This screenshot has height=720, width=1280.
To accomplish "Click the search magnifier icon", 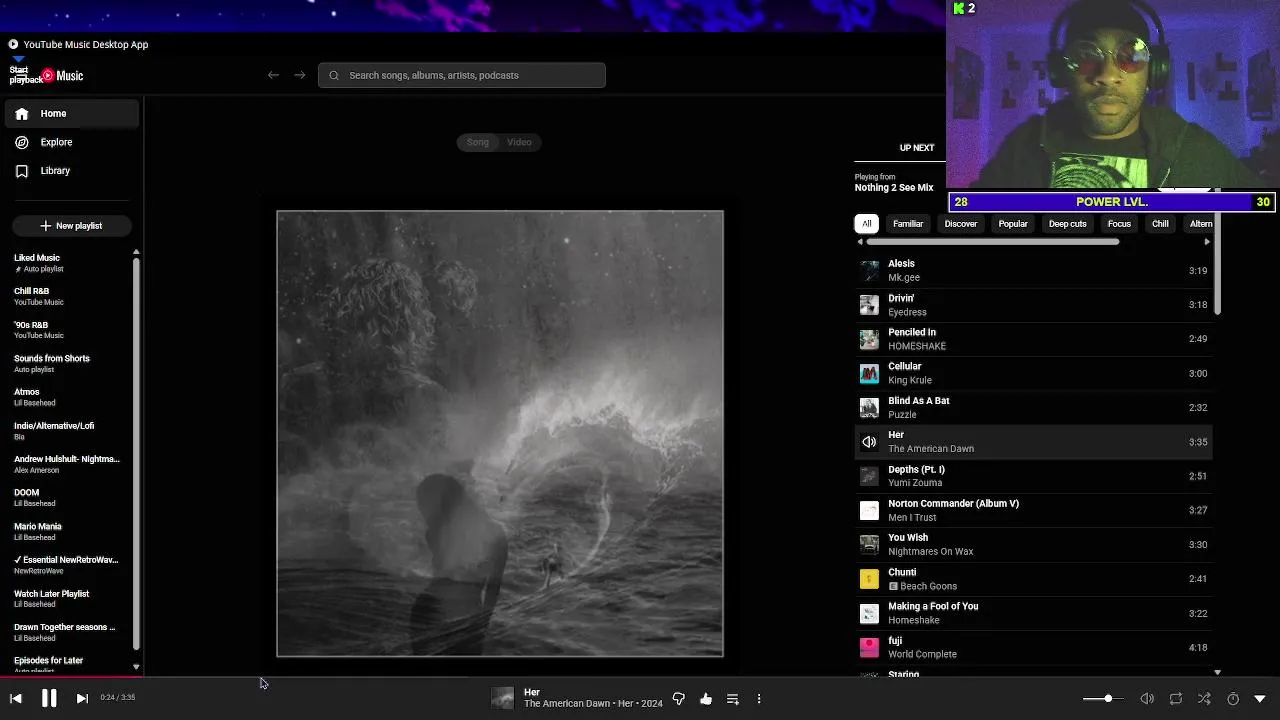I will coord(334,75).
